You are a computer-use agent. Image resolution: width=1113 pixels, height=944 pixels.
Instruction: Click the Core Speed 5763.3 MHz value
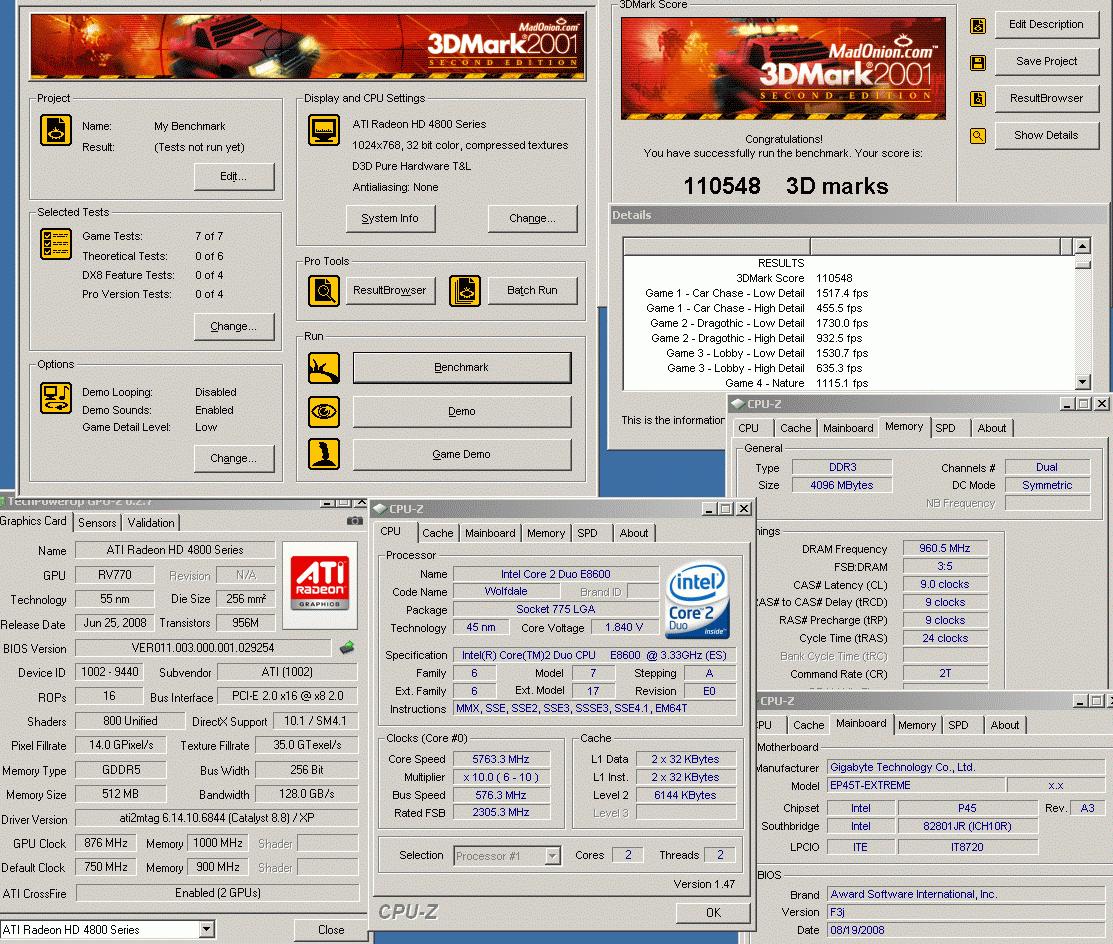click(501, 759)
